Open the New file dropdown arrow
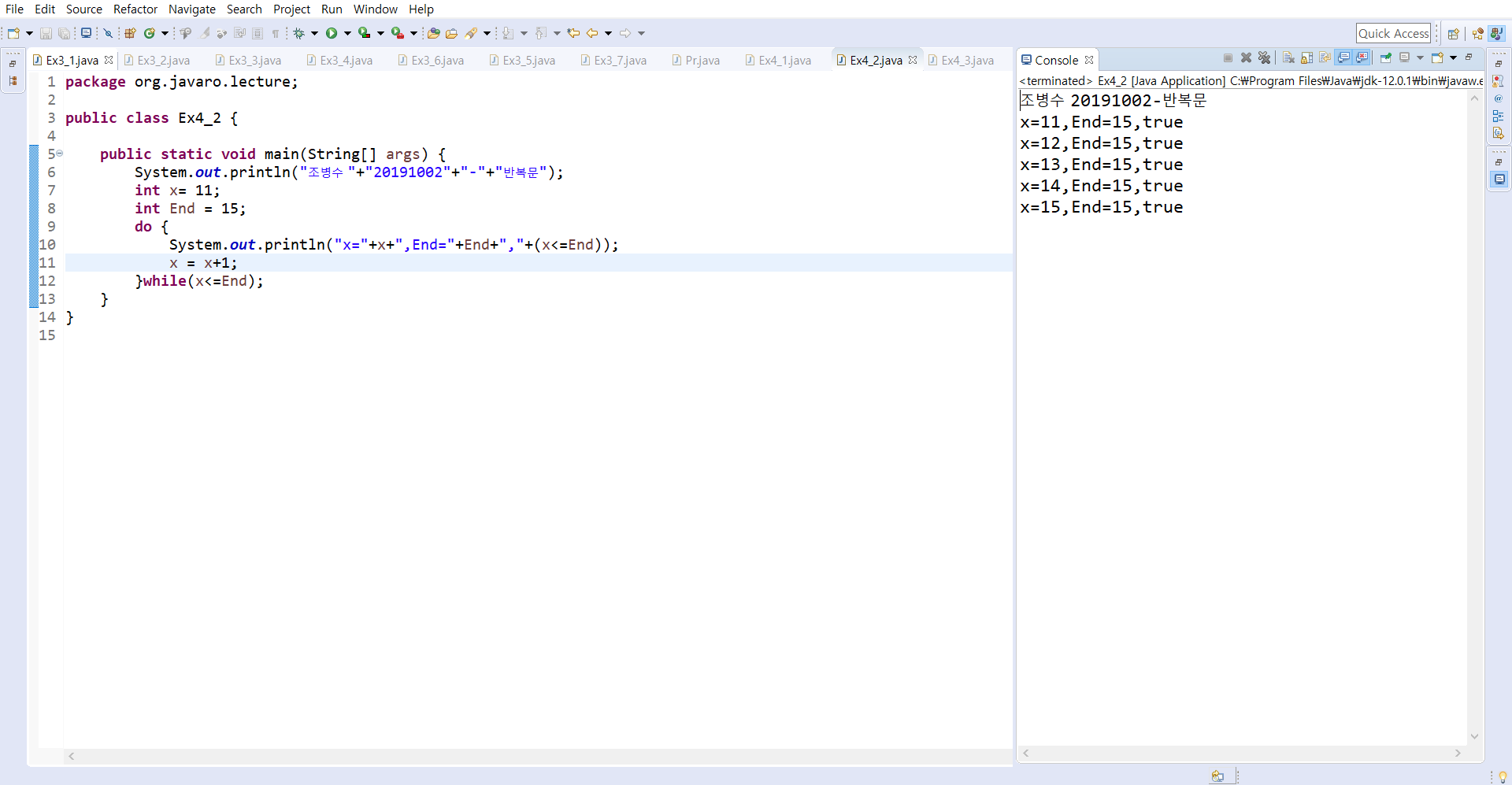The image size is (1512, 785). pyautogui.click(x=29, y=33)
